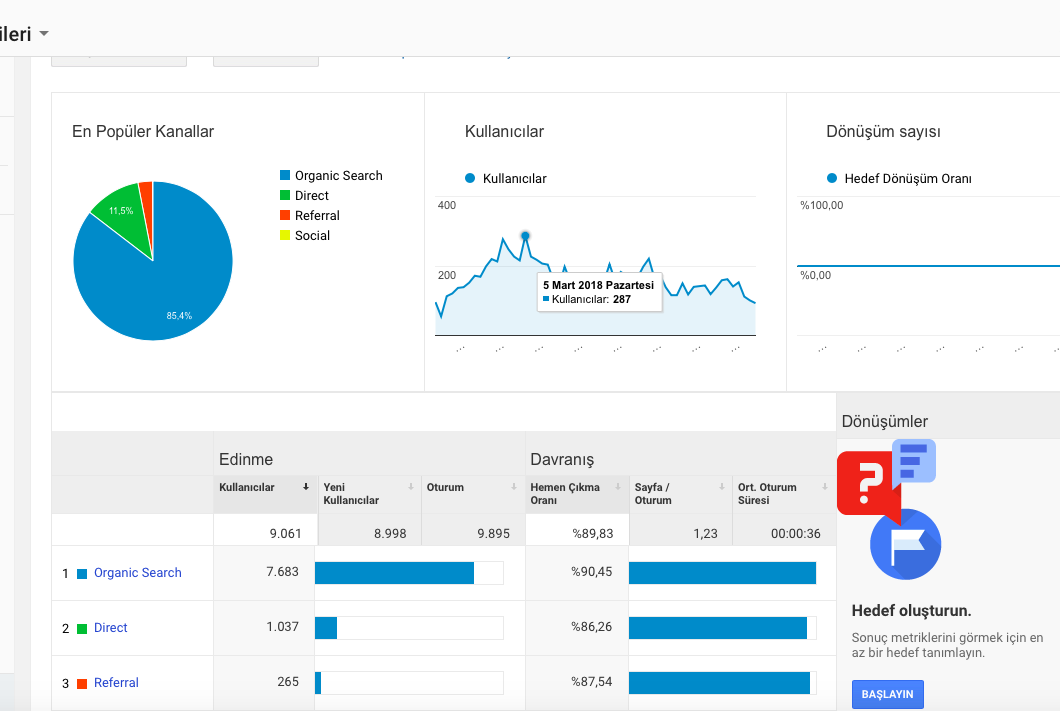Viewport: 1060px width, 711px height.
Task: Click the Direct legend entry
Action: coord(304,195)
